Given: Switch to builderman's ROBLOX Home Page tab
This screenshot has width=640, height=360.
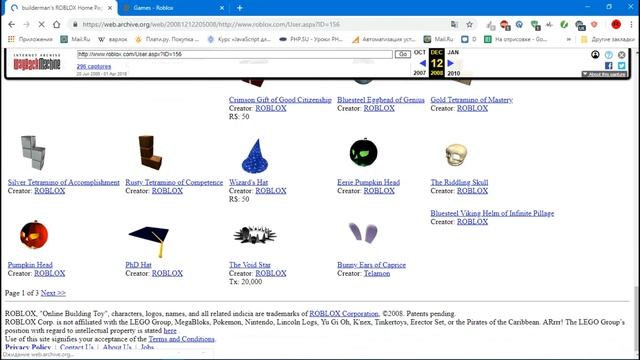Looking at the screenshot, I should tap(60, 8).
